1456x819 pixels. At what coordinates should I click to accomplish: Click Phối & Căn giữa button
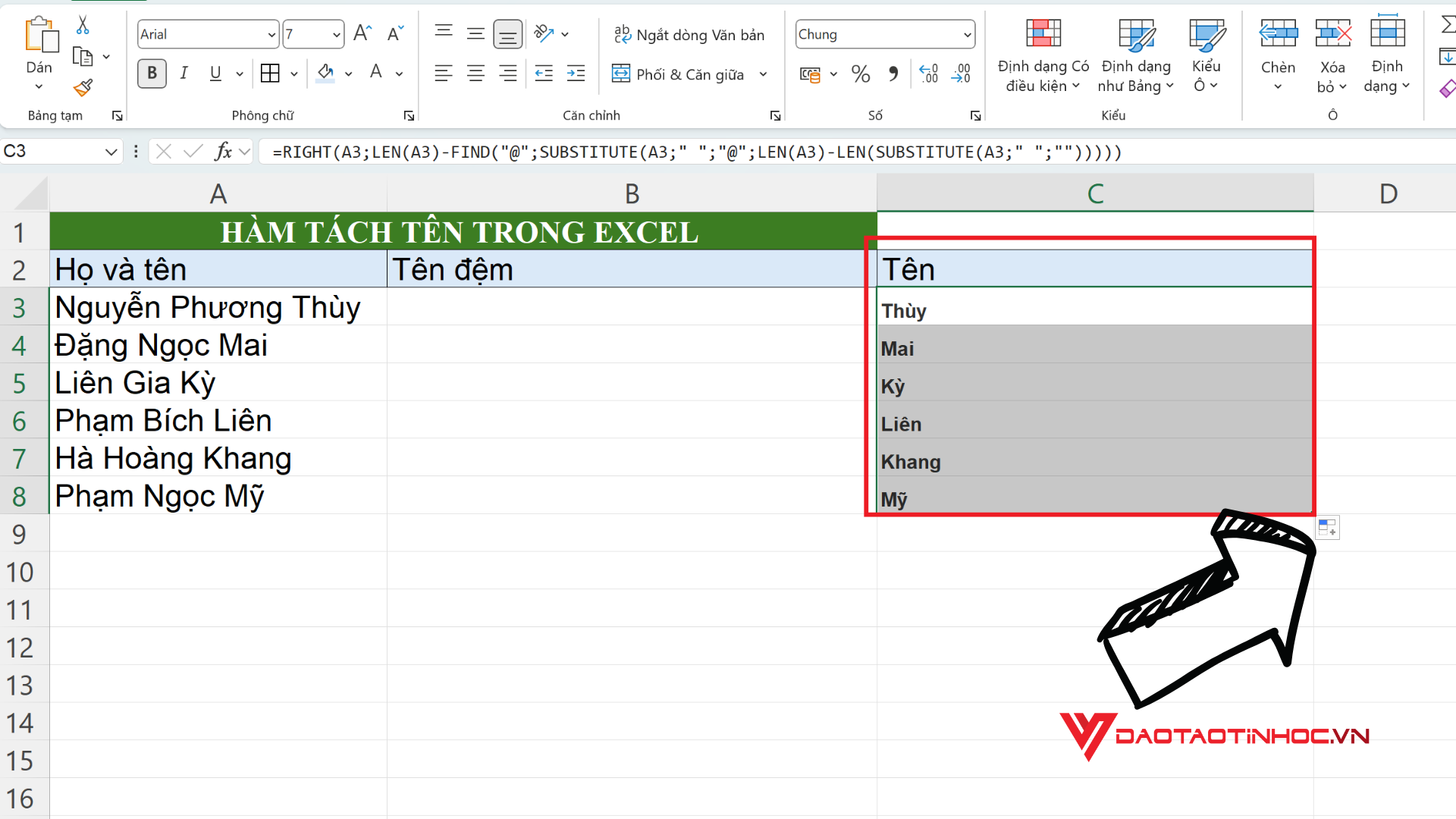point(679,74)
